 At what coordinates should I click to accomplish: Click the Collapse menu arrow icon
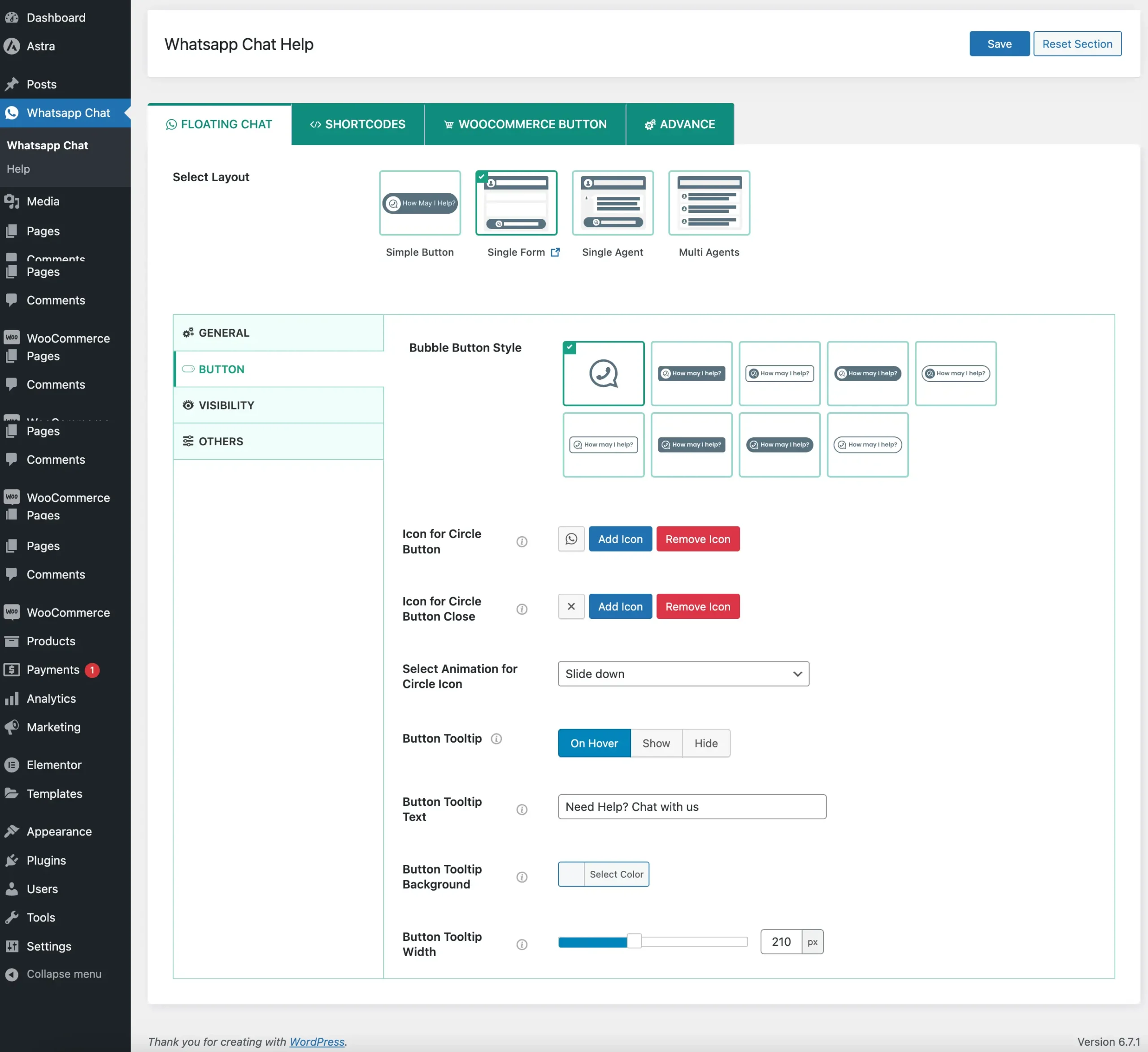click(11, 974)
